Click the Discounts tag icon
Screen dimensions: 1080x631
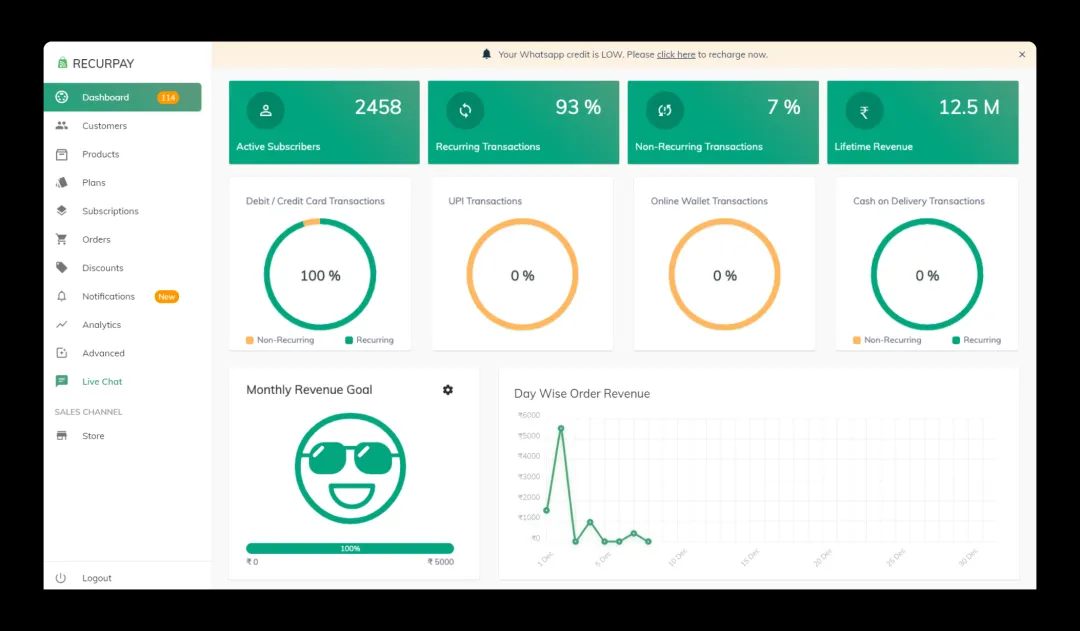coord(62,267)
